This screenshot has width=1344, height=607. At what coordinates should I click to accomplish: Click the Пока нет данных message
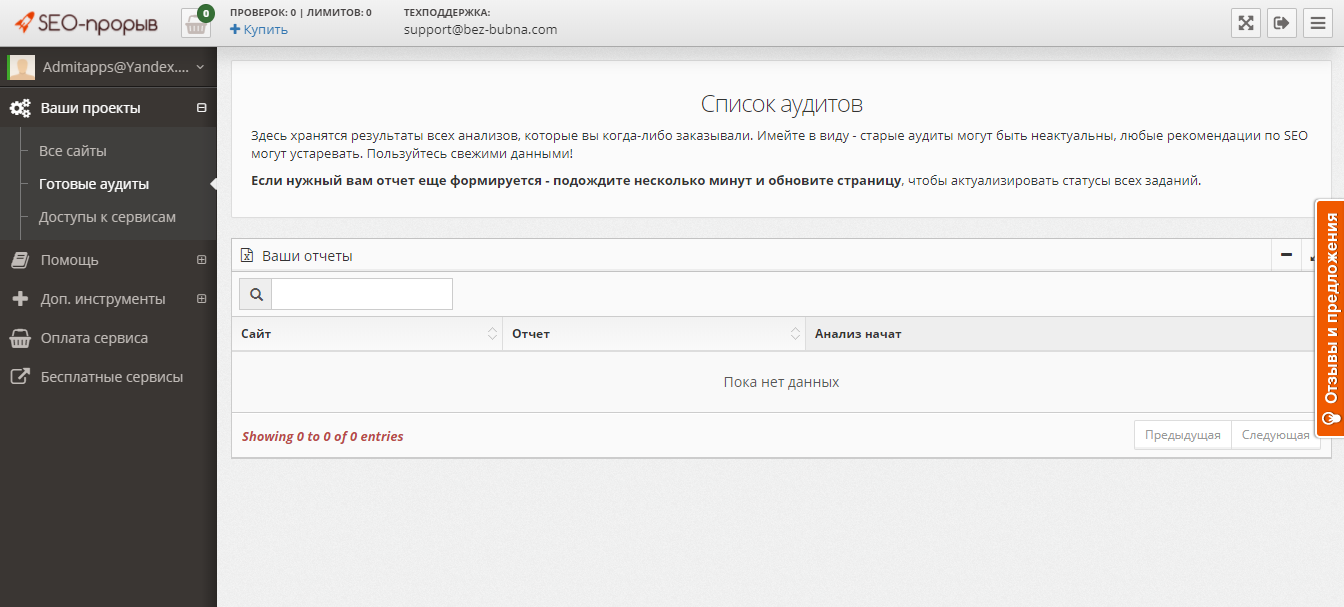781,382
